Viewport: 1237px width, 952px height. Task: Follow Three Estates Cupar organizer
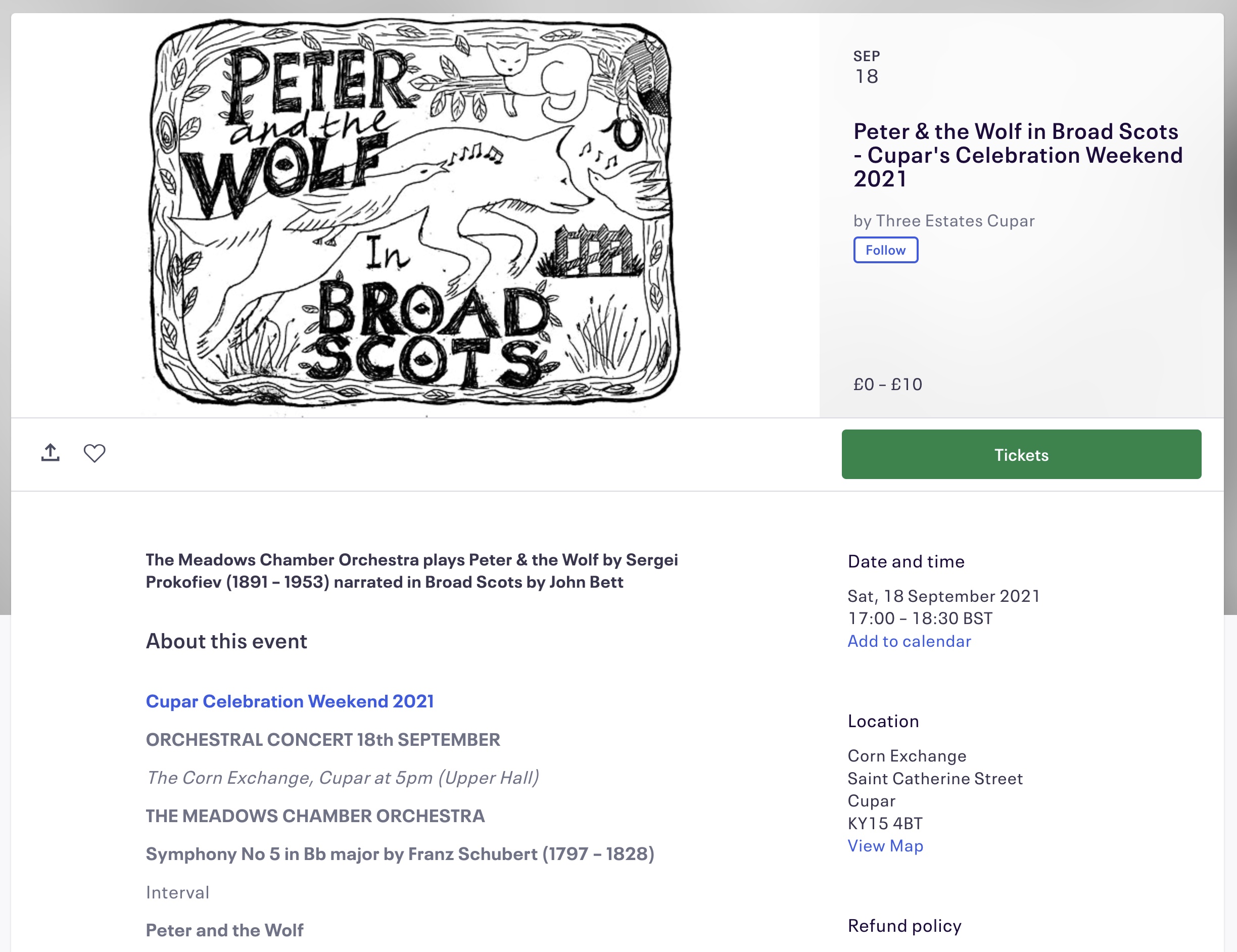coord(885,250)
